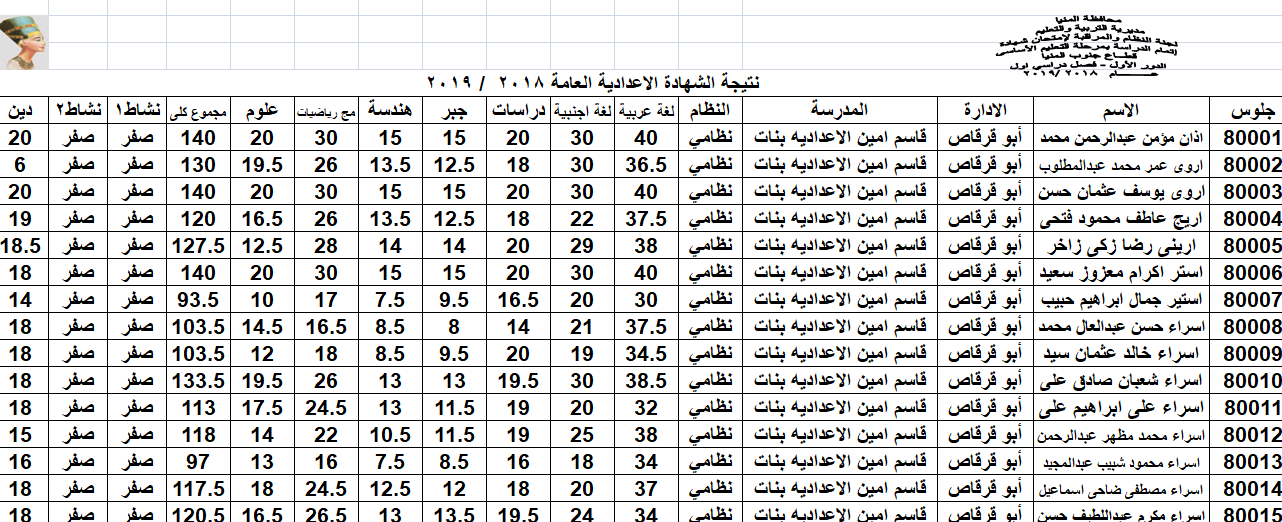Select the title 'نتيجة الشهادة الاعدادية العامة'
The image size is (1282, 522).
tap(656, 81)
